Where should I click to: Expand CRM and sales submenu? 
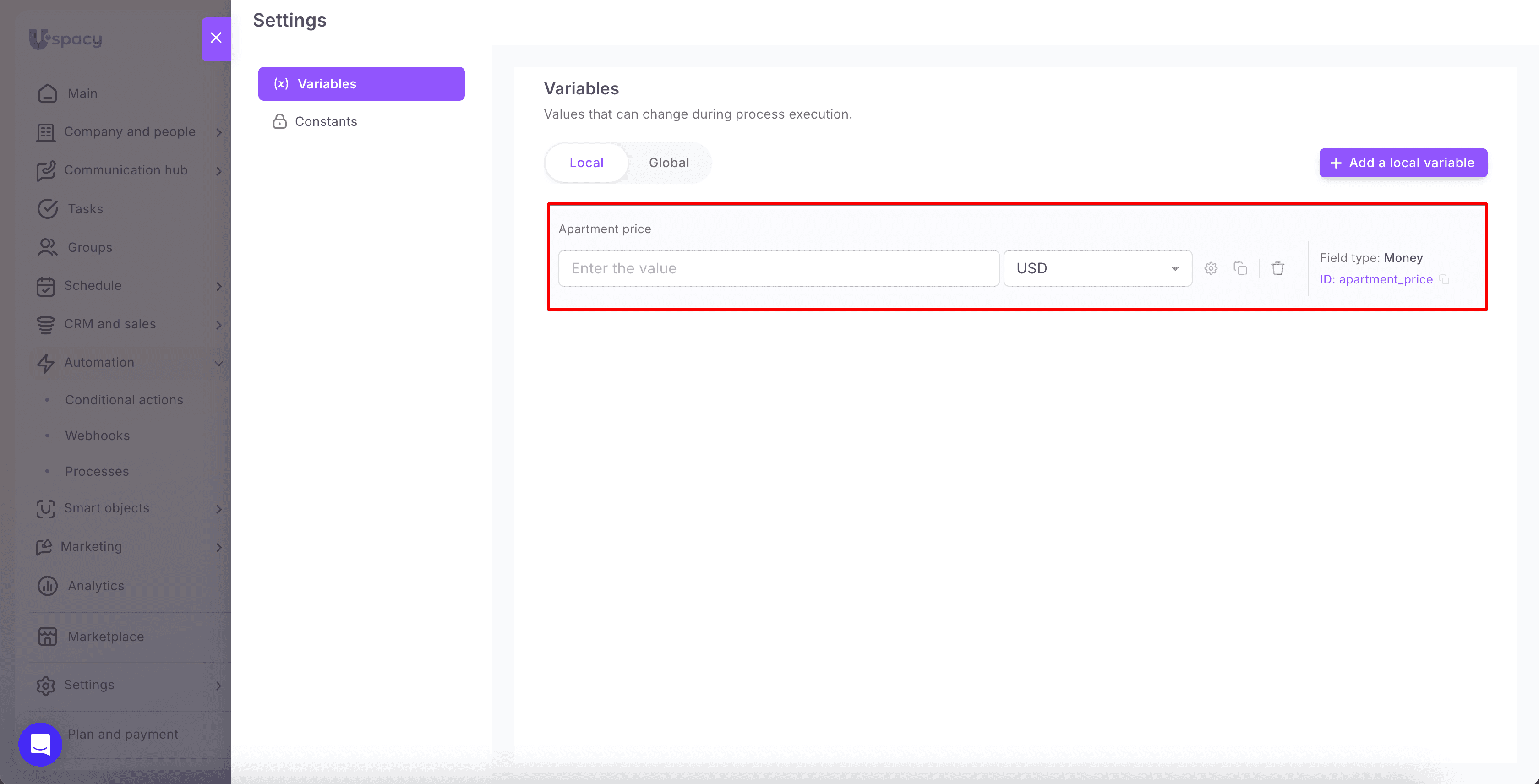point(218,325)
